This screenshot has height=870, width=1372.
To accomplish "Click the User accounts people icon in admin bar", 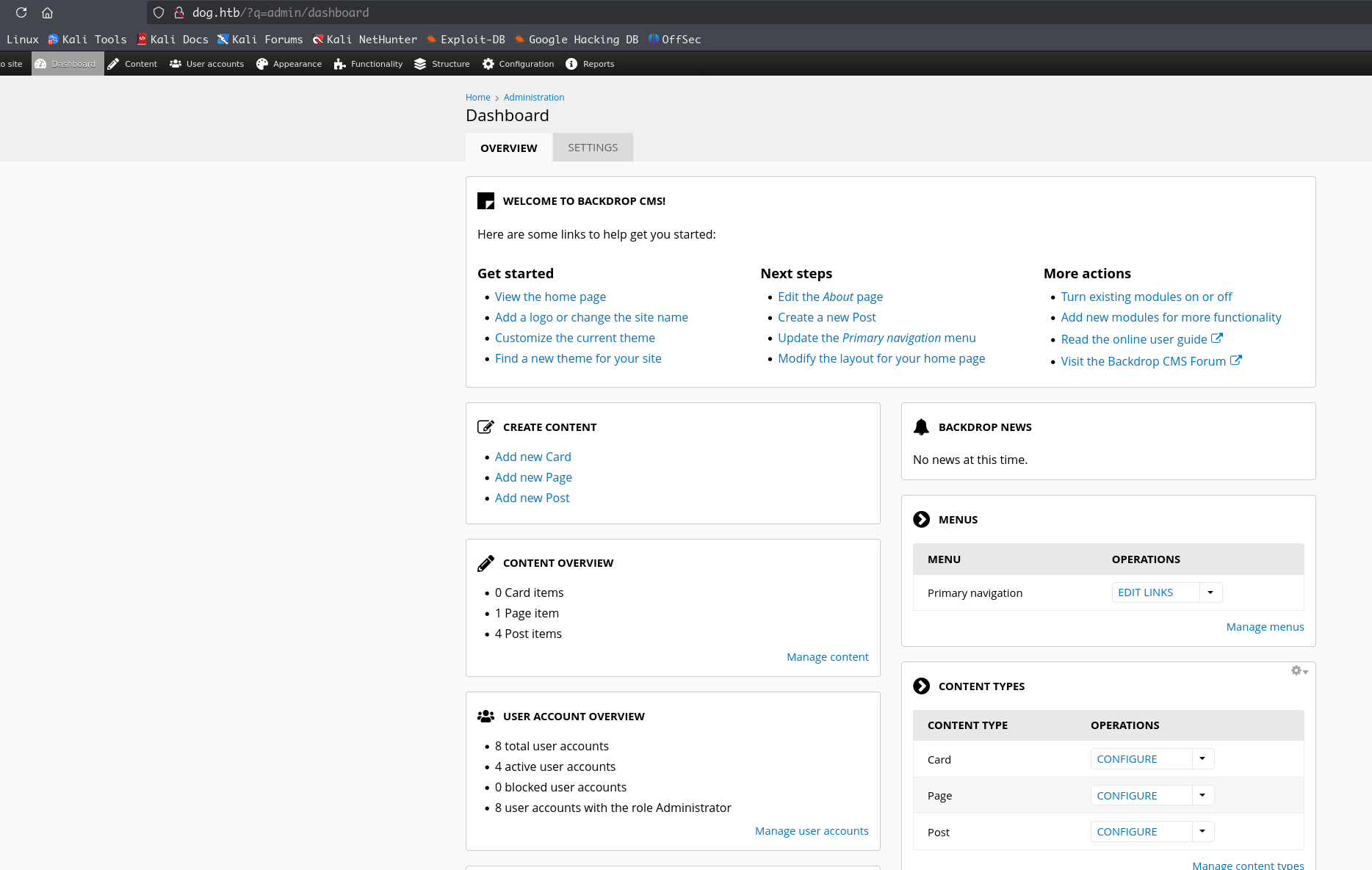I will click(176, 64).
